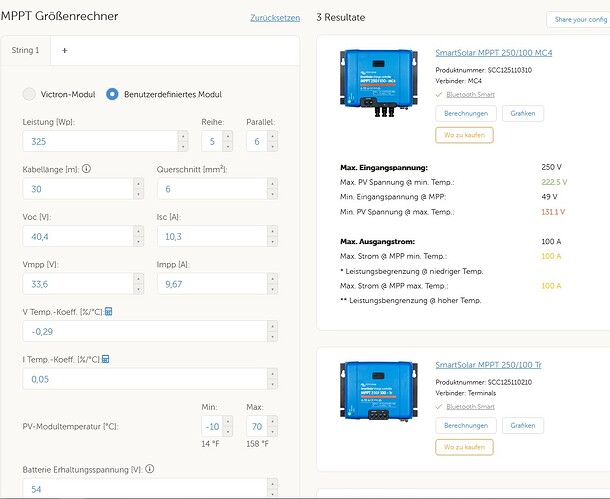Focus the Leistung [Wp] input field

click(100, 141)
